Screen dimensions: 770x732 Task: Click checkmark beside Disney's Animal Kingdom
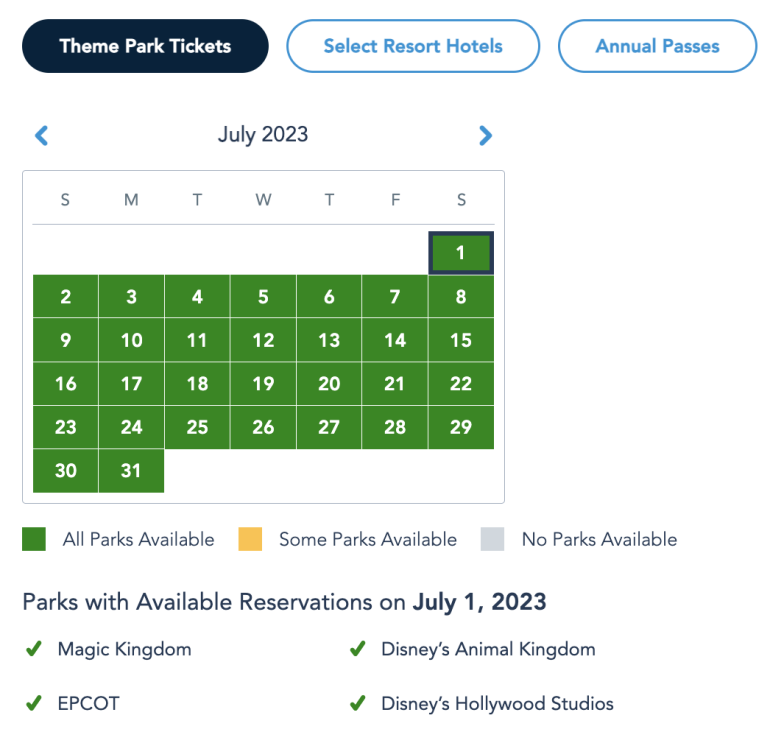[357, 649]
